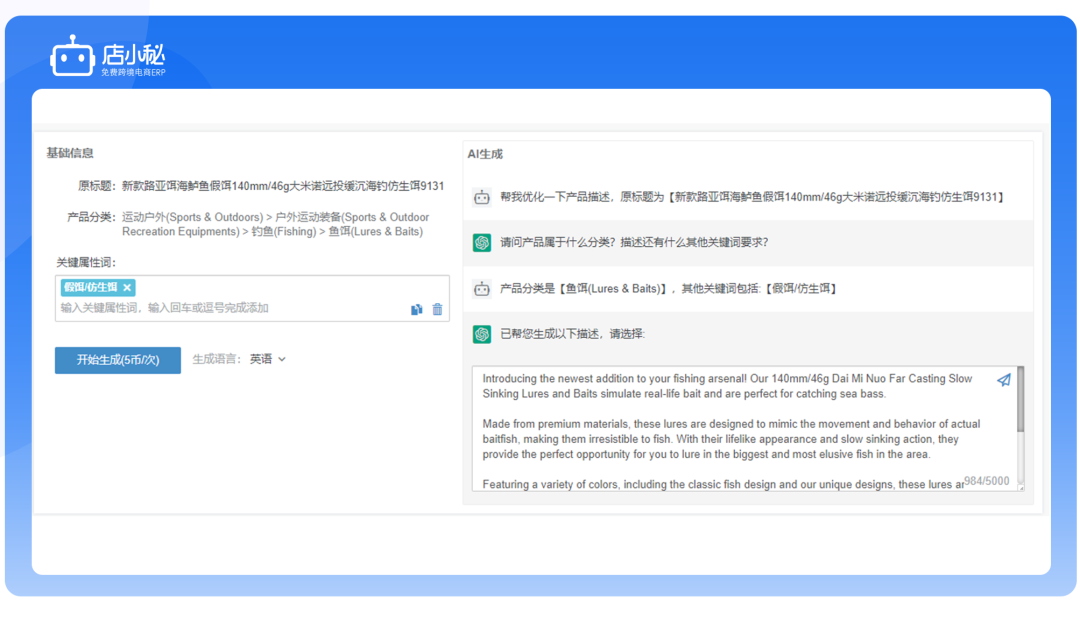Select the green ChatGPT icon on the reply message
This screenshot has width=1080, height=619.
480,243
